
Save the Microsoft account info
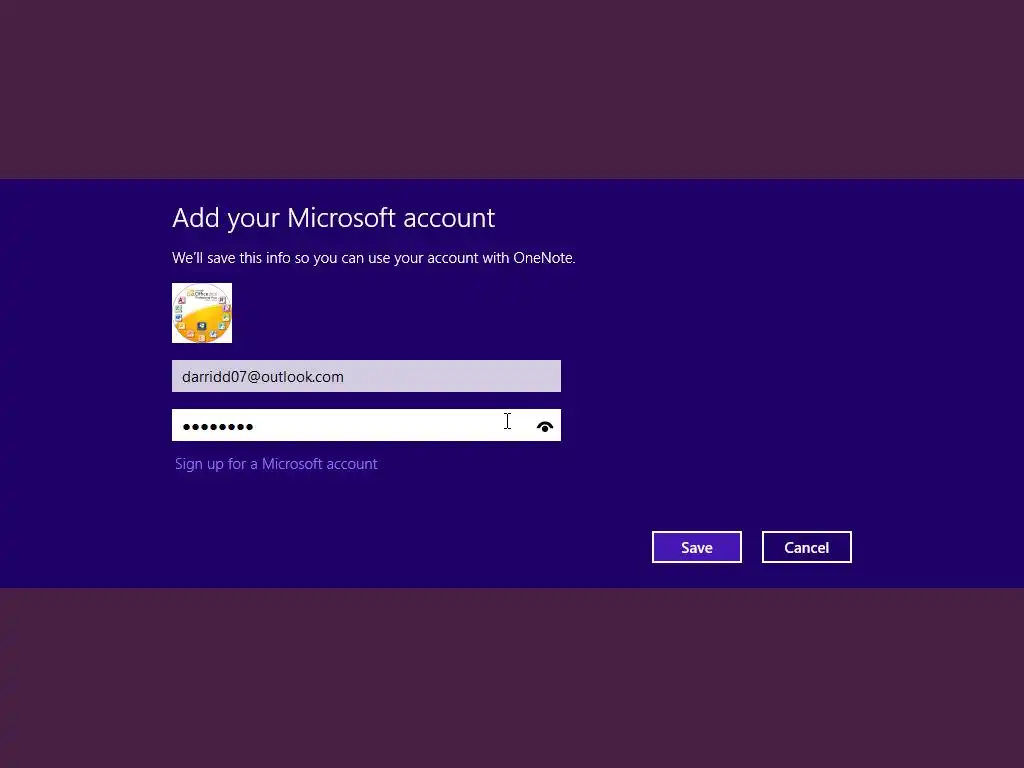coord(697,547)
